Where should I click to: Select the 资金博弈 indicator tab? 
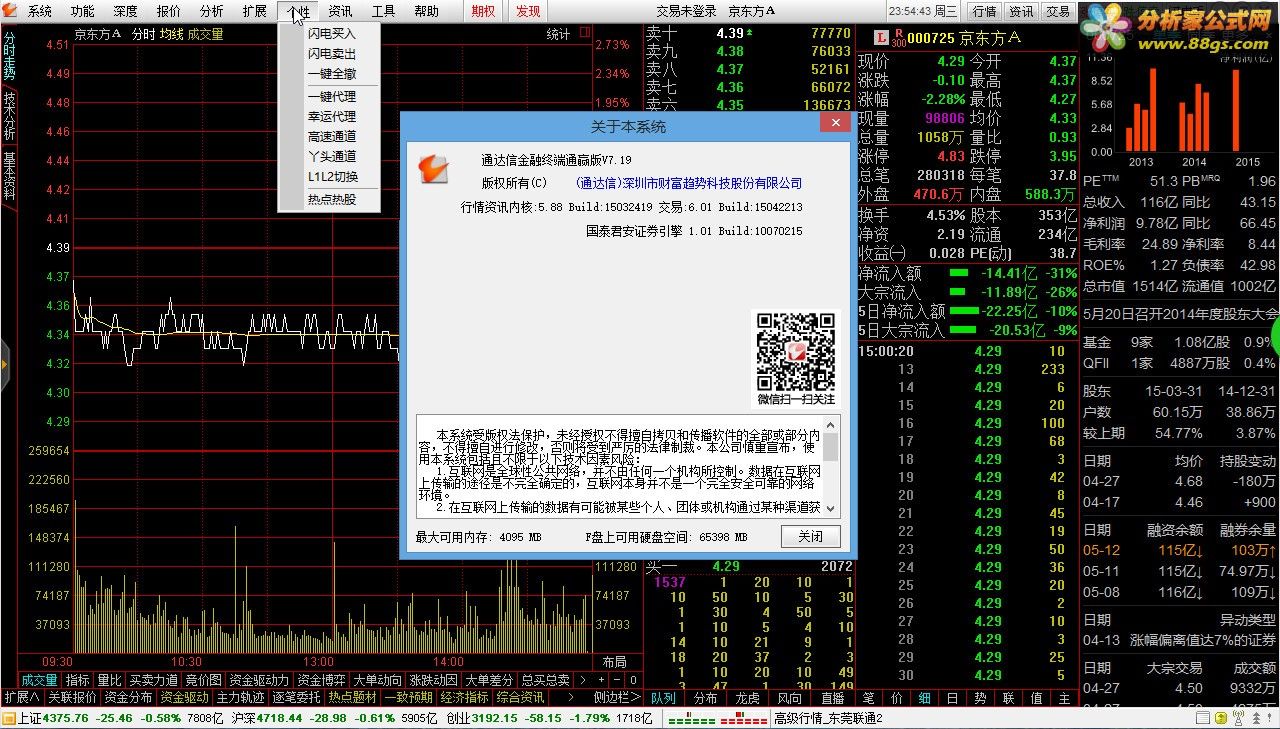pos(321,680)
